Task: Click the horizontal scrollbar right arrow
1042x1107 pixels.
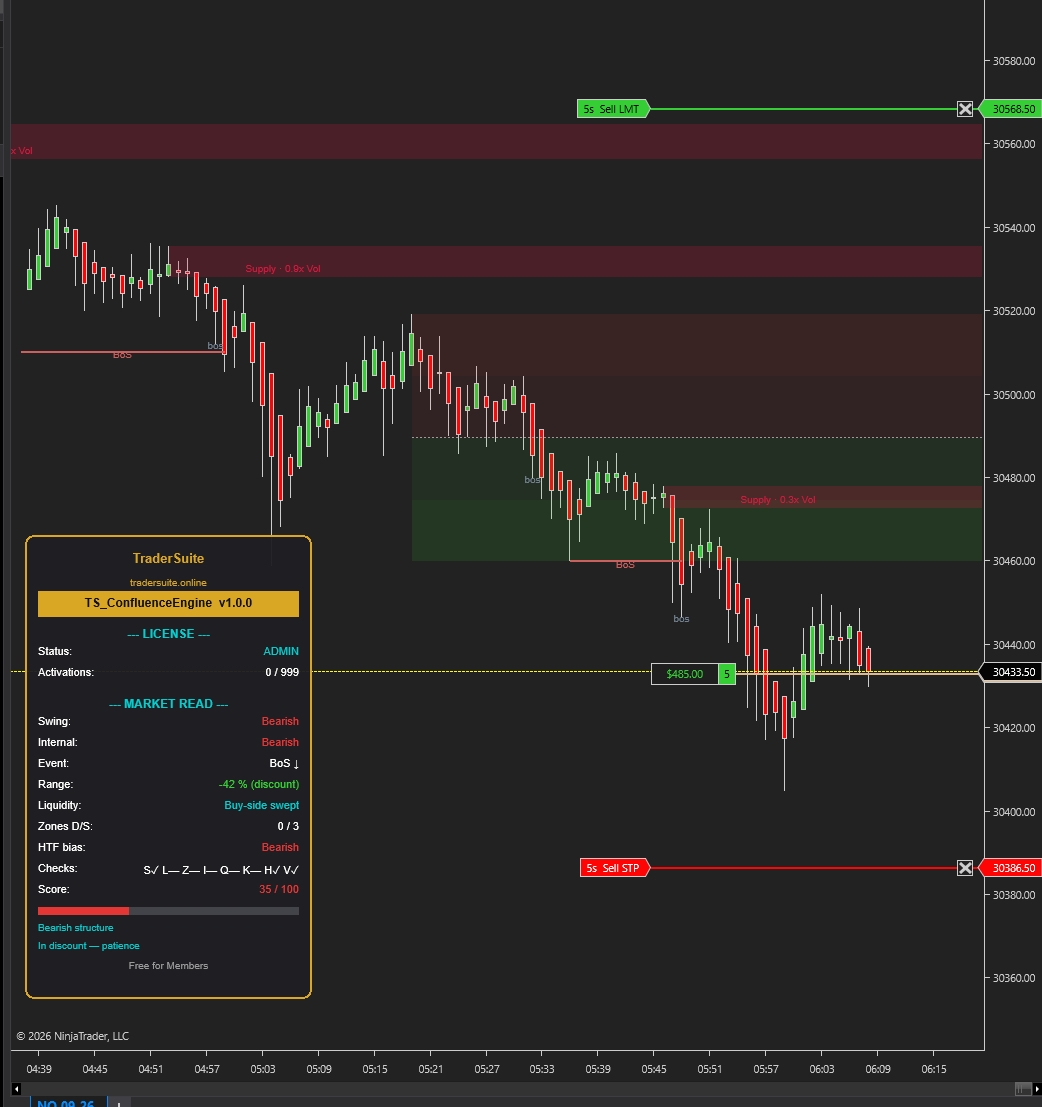Action: tap(1036, 1089)
